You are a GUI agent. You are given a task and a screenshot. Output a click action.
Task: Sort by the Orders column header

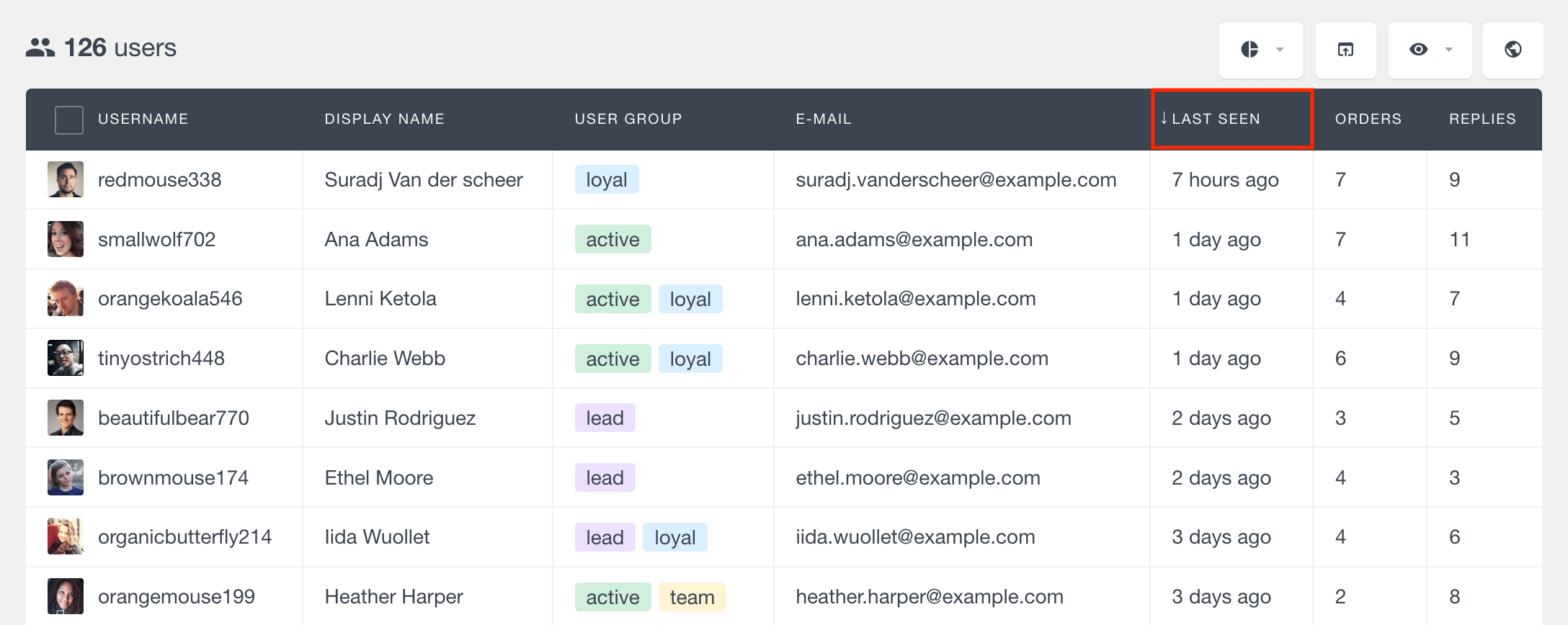coord(1368,119)
